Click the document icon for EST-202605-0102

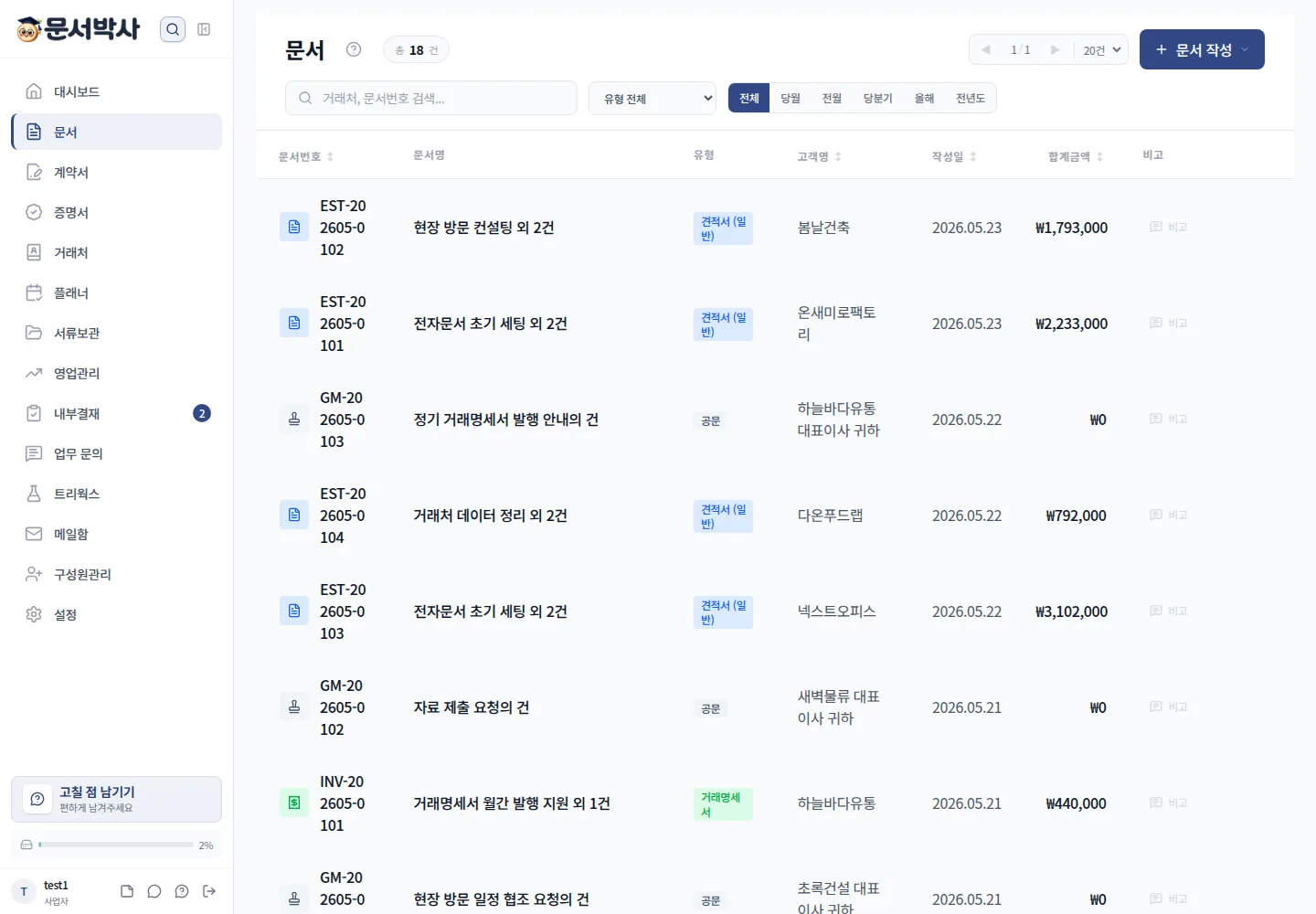(294, 227)
